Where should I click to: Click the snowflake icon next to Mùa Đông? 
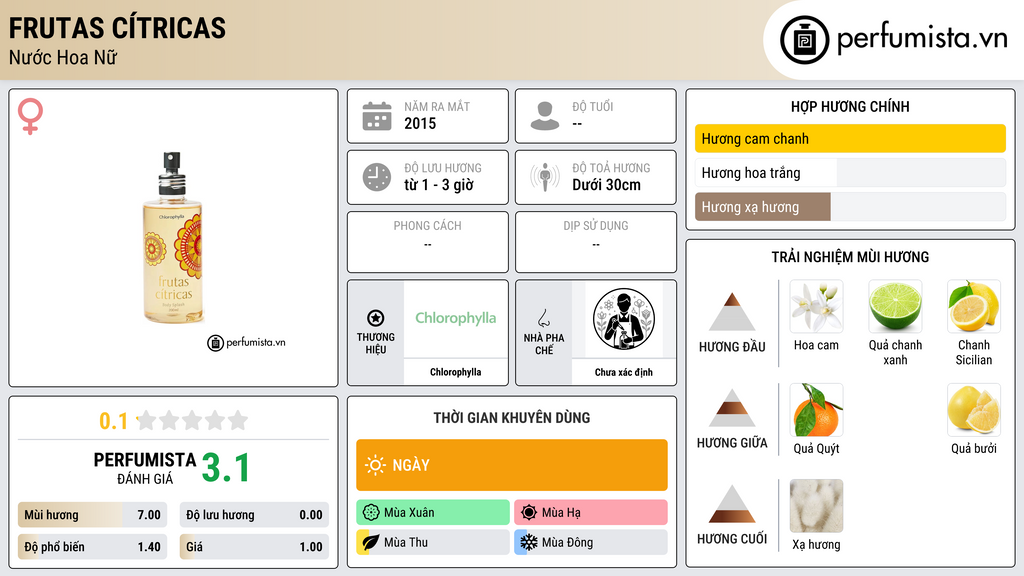tap(529, 542)
